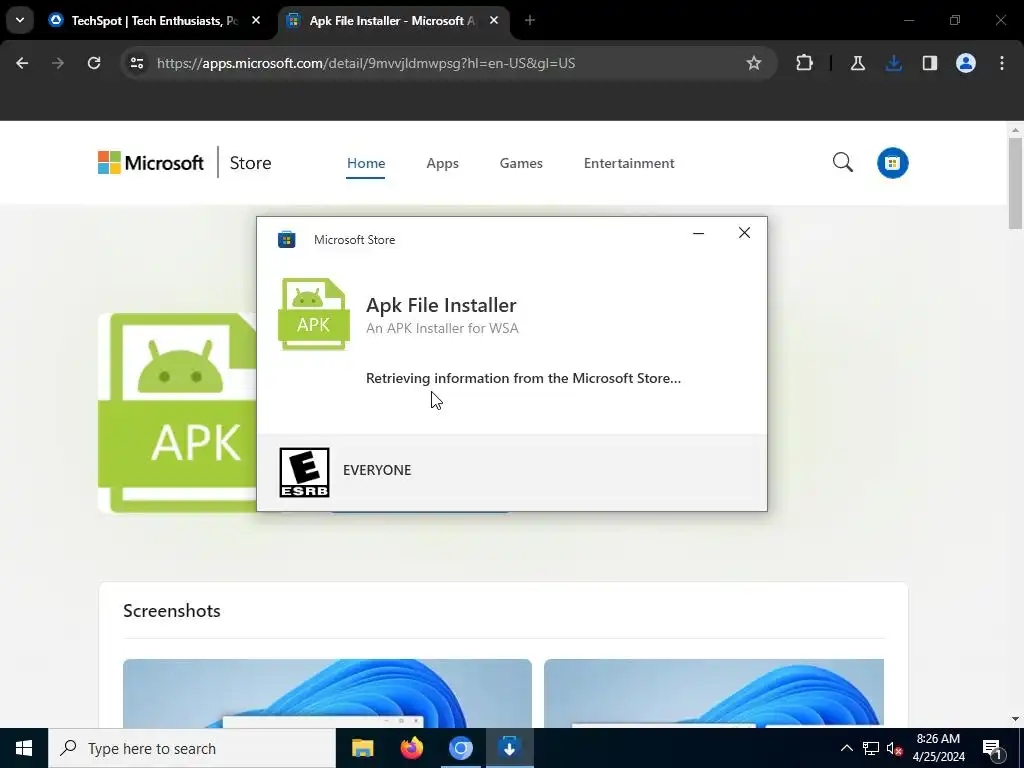The width and height of the screenshot is (1024, 768).
Task: Show browser downloads
Action: click(x=893, y=63)
